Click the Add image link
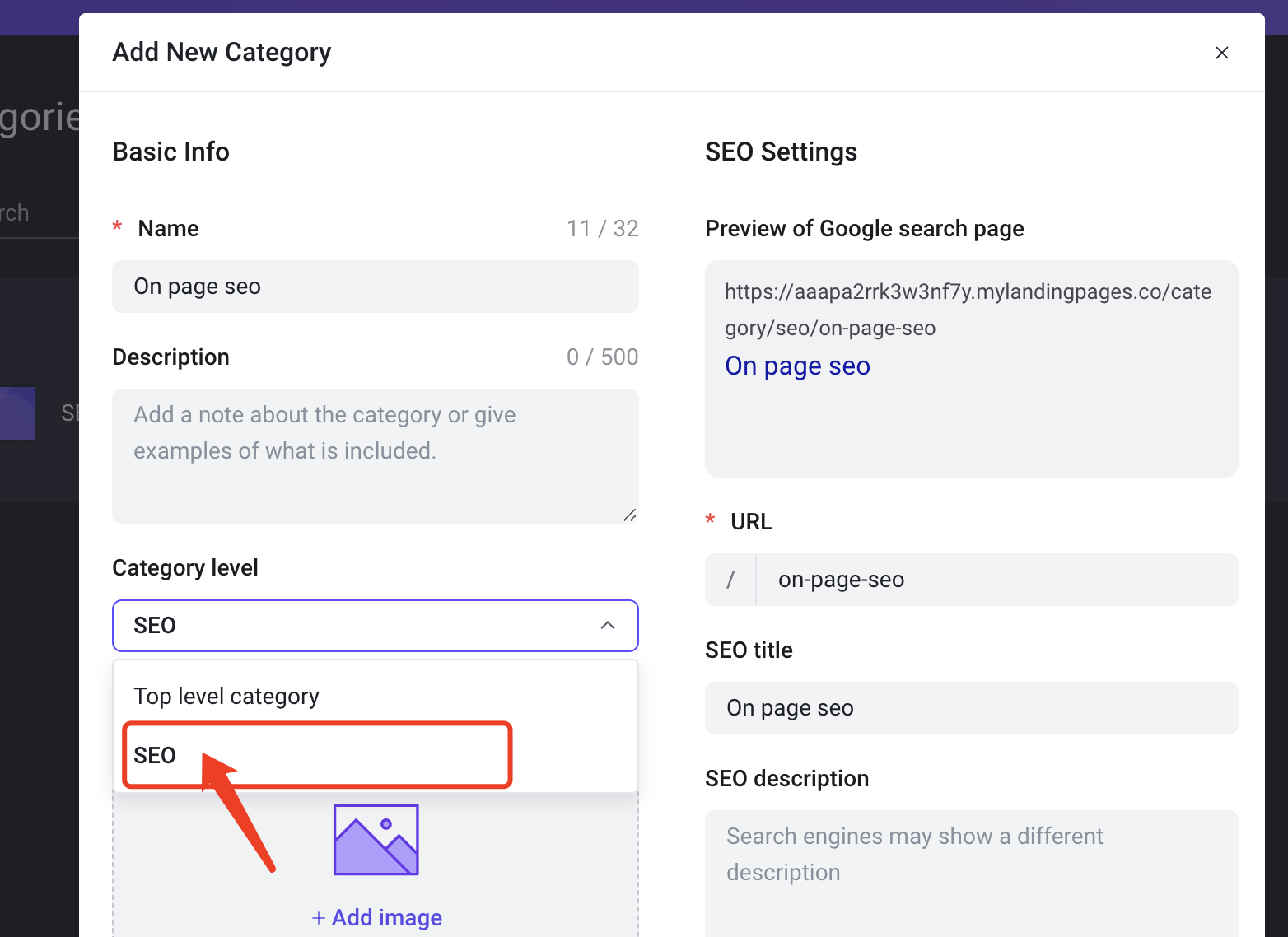Screen dimensions: 1288x937 (376, 917)
